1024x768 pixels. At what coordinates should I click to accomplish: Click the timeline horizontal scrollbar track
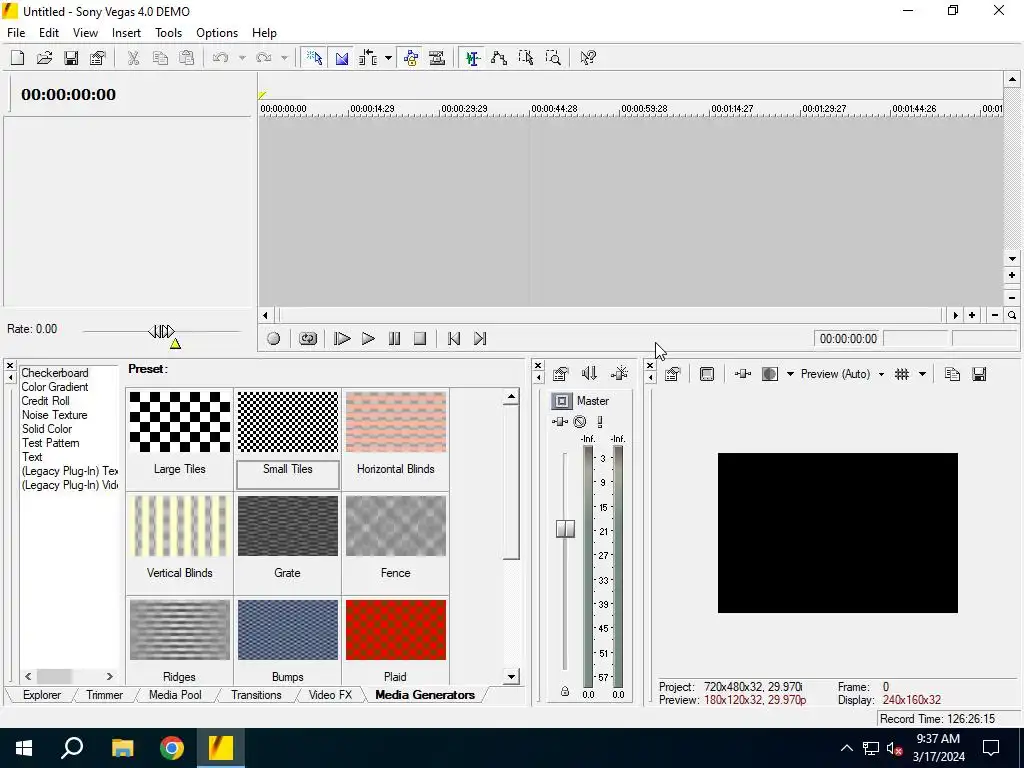[x=611, y=315]
